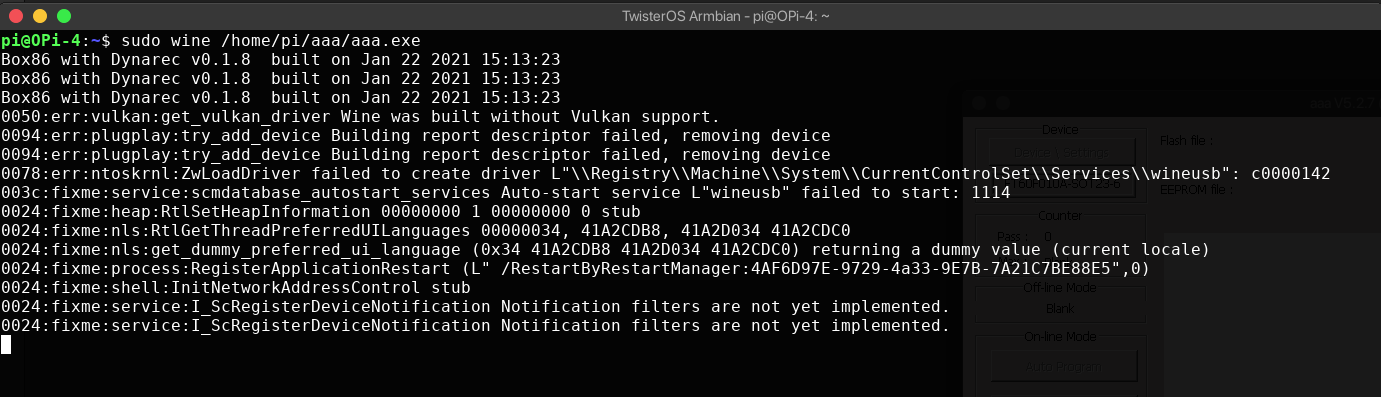Screen dimensions: 1381x397
Task: Click the terminal block cursor
Action: coord(6,344)
